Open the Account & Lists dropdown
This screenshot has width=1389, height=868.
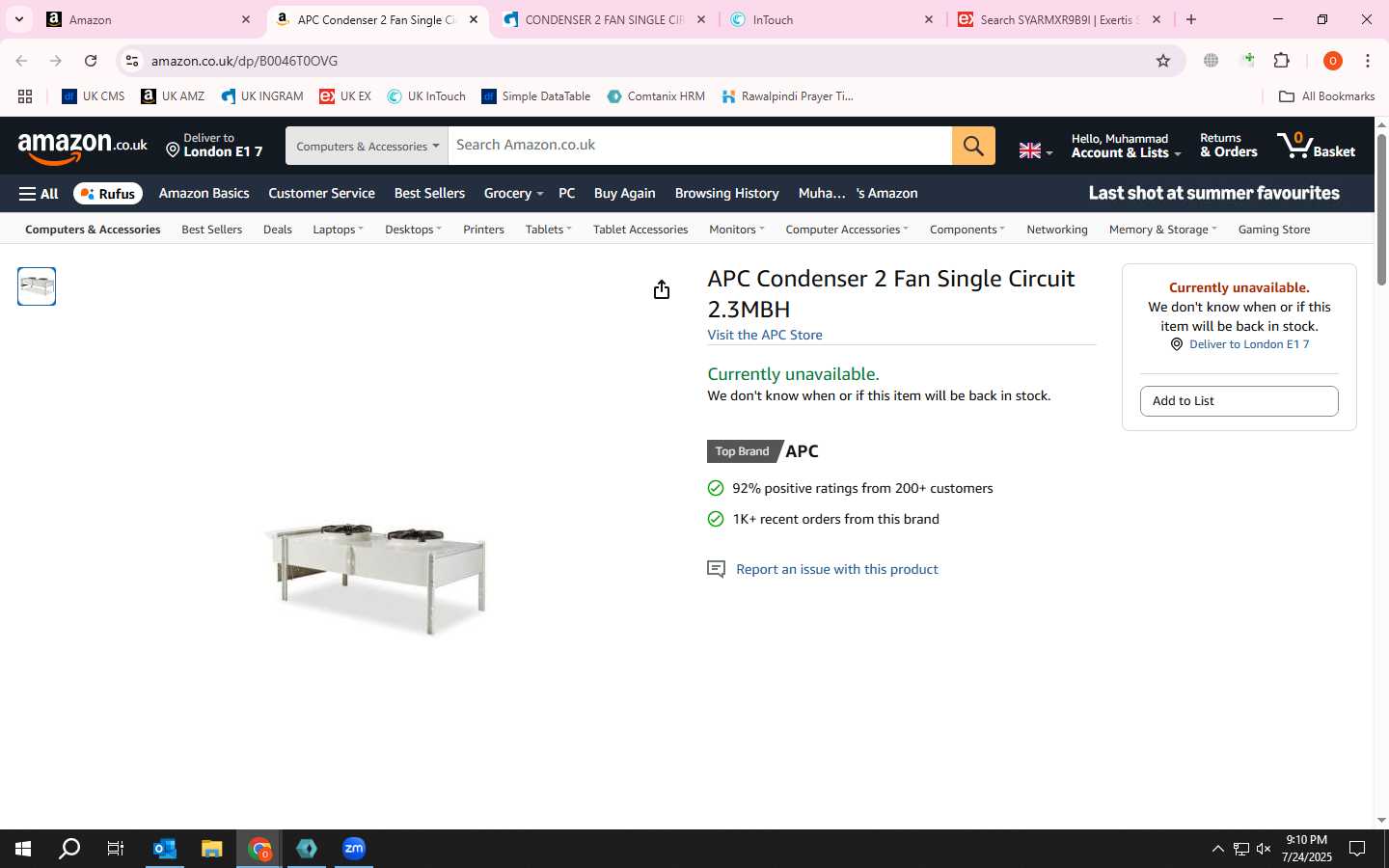(x=1126, y=146)
